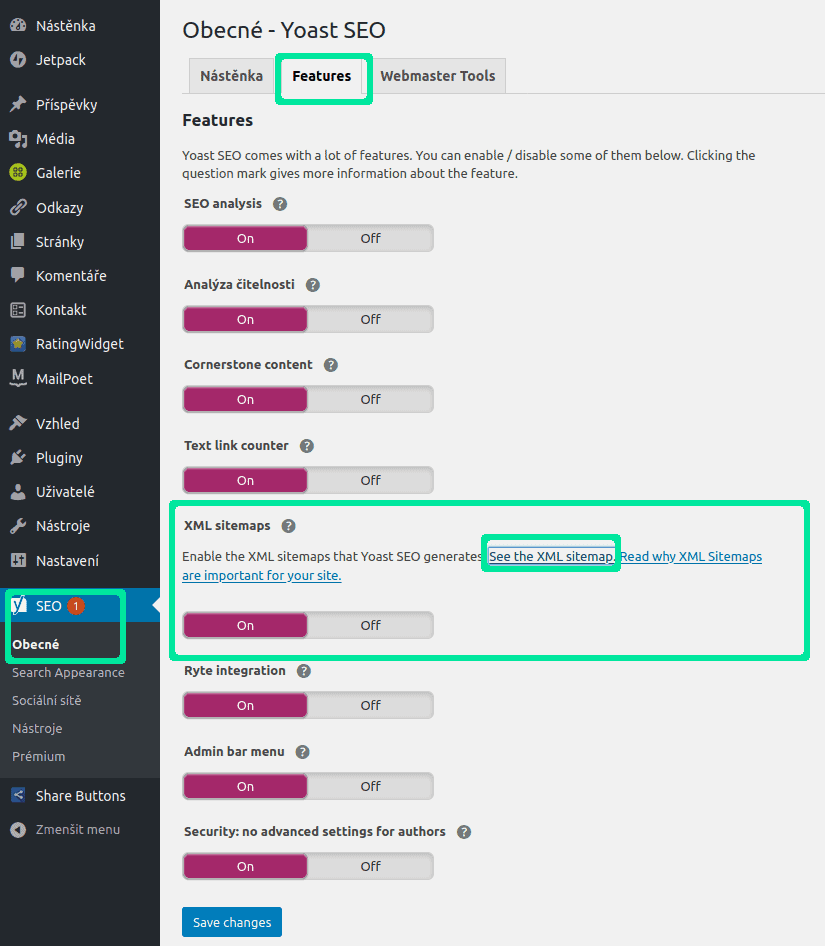The image size is (825, 946).
Task: Open the See the XML sitemap link
Action: pyautogui.click(x=551, y=556)
